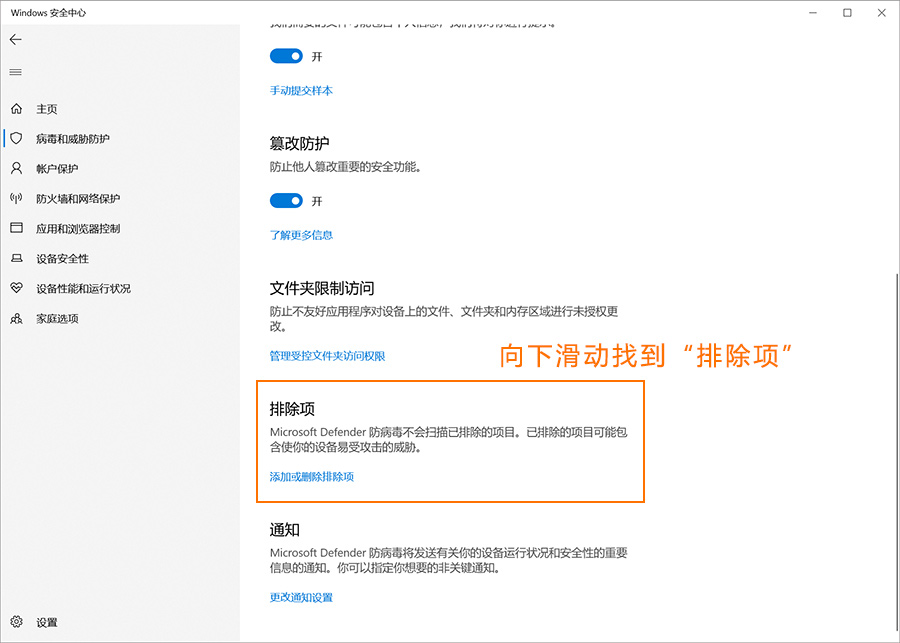900x643 pixels.
Task: Click the 帐户保护 person icon
Action: pos(16,168)
